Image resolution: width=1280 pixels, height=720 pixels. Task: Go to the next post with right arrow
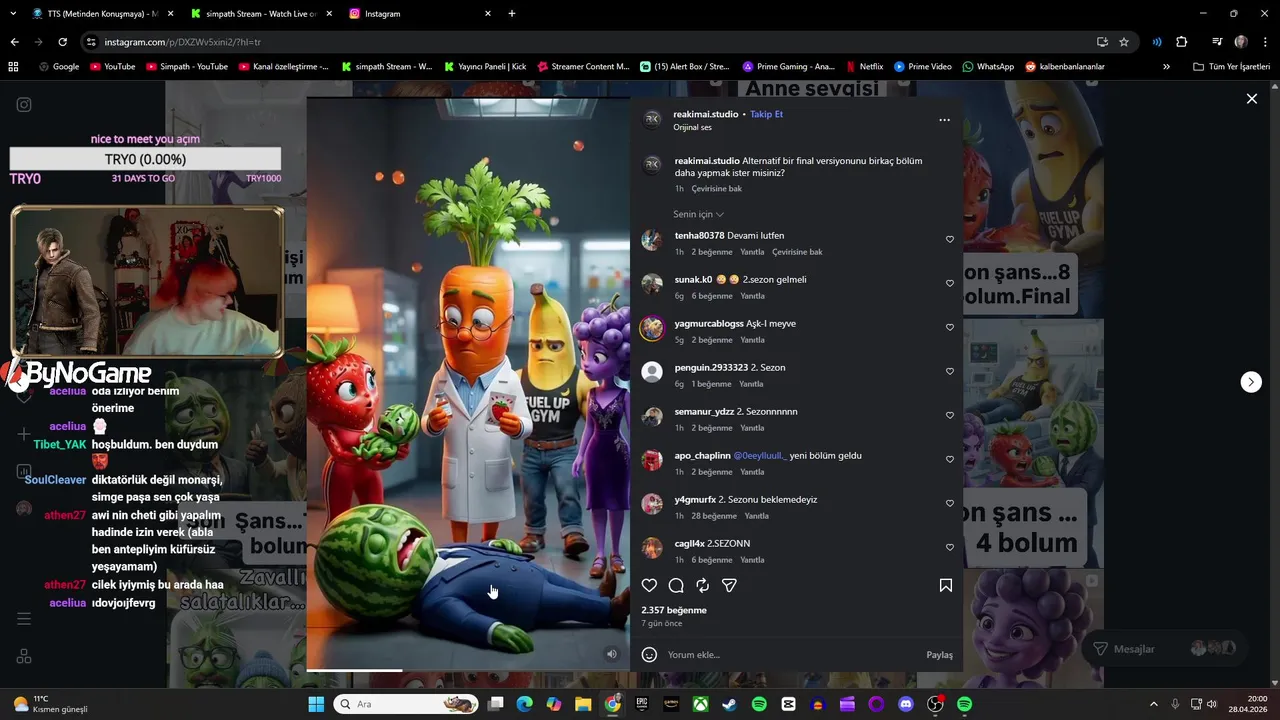1251,382
